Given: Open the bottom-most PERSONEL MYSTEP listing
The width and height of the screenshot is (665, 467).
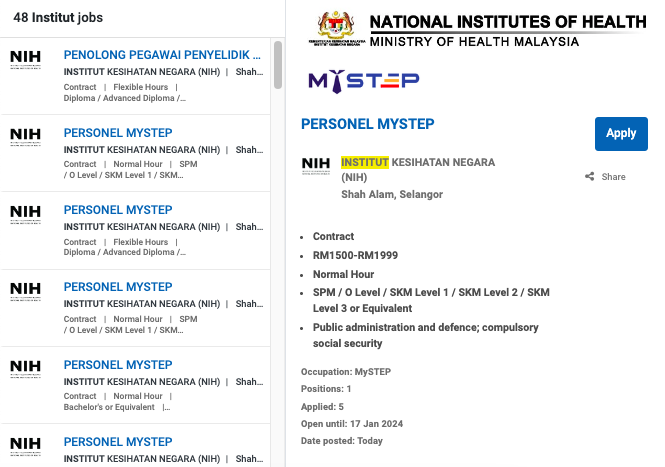Looking at the screenshot, I should click(118, 442).
